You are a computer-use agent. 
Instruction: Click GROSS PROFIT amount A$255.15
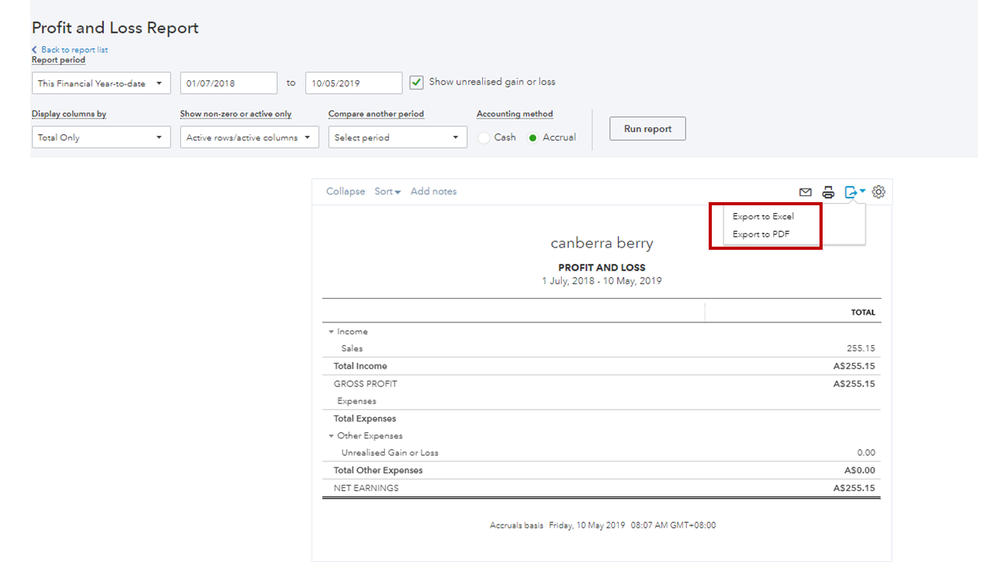click(854, 384)
